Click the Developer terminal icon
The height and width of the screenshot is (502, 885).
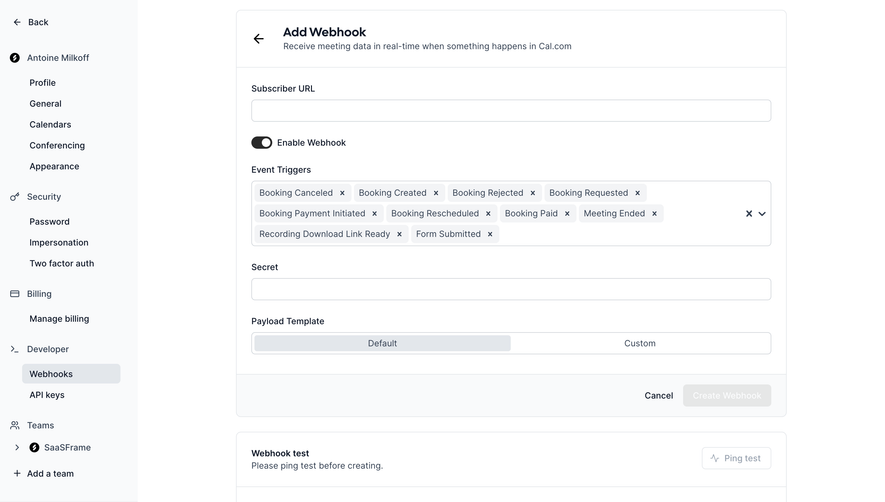(x=15, y=349)
